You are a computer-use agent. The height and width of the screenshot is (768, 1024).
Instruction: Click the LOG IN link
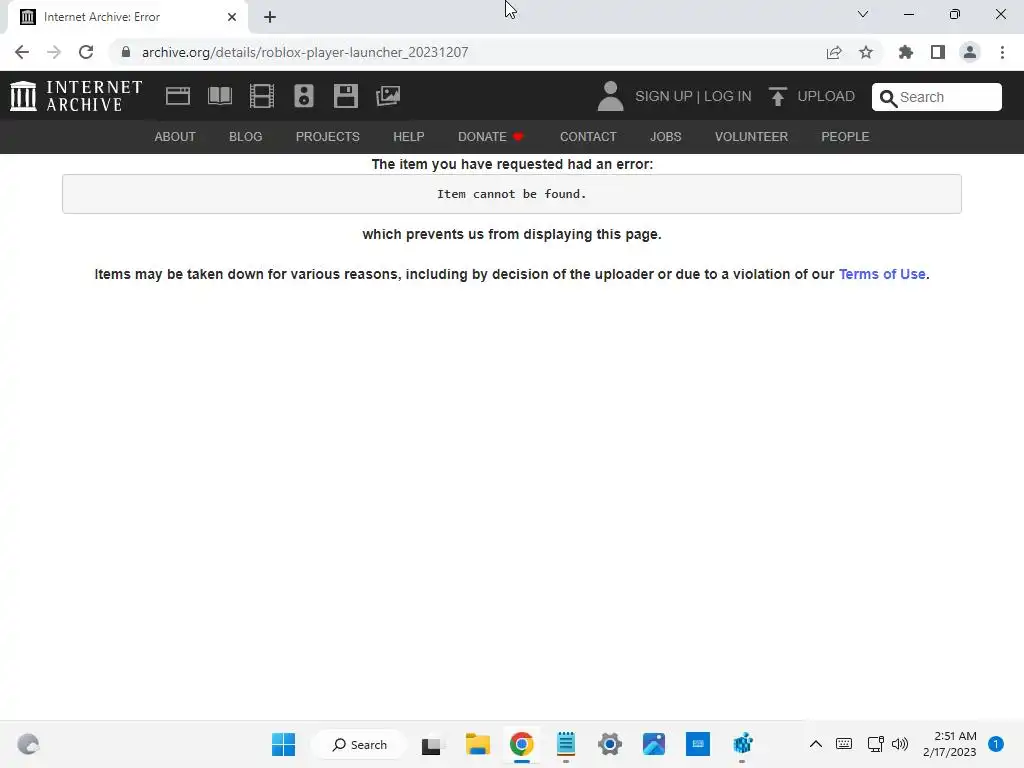(x=728, y=96)
